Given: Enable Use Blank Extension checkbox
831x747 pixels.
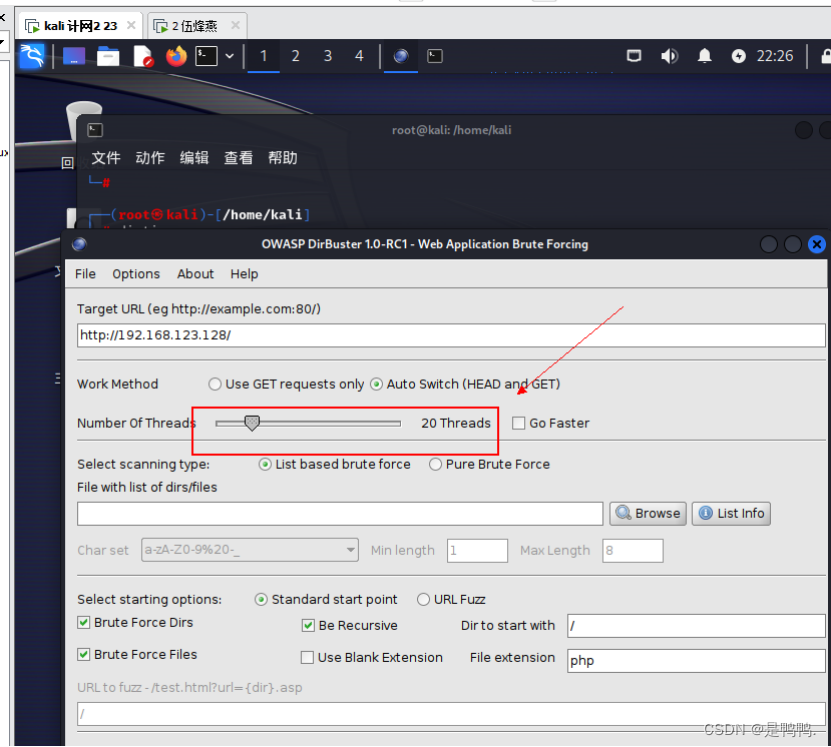Looking at the screenshot, I should pos(307,658).
